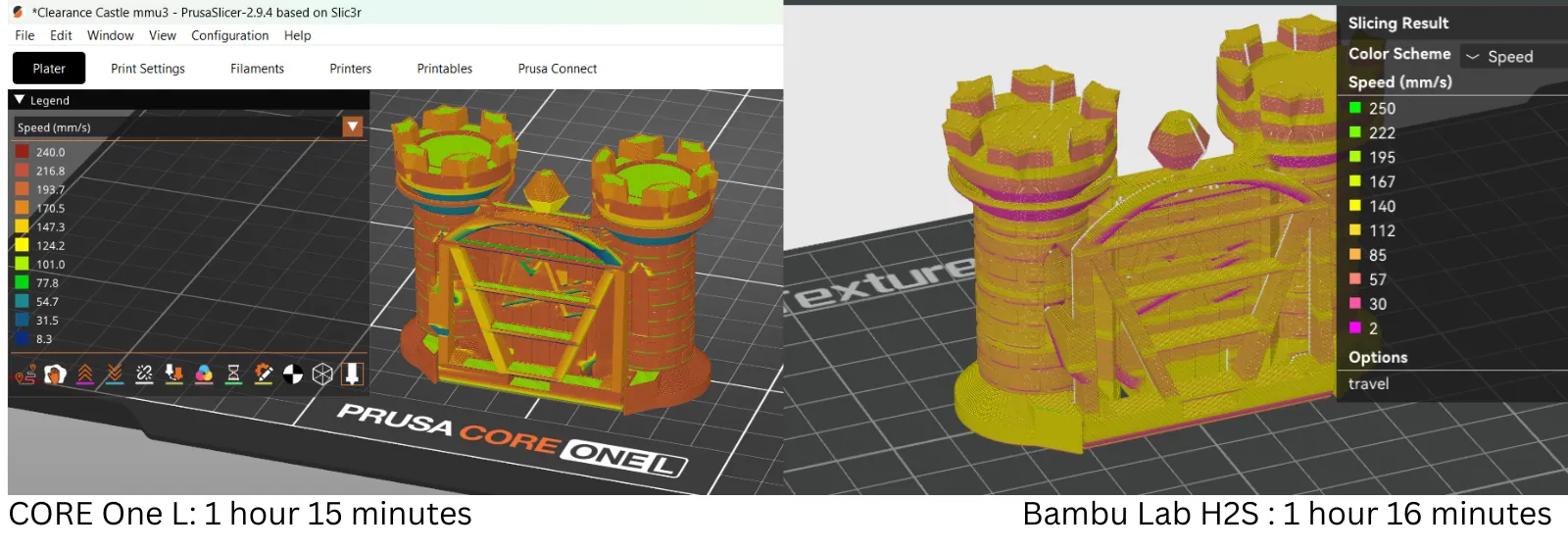Toggle color changes circles icon

click(204, 374)
